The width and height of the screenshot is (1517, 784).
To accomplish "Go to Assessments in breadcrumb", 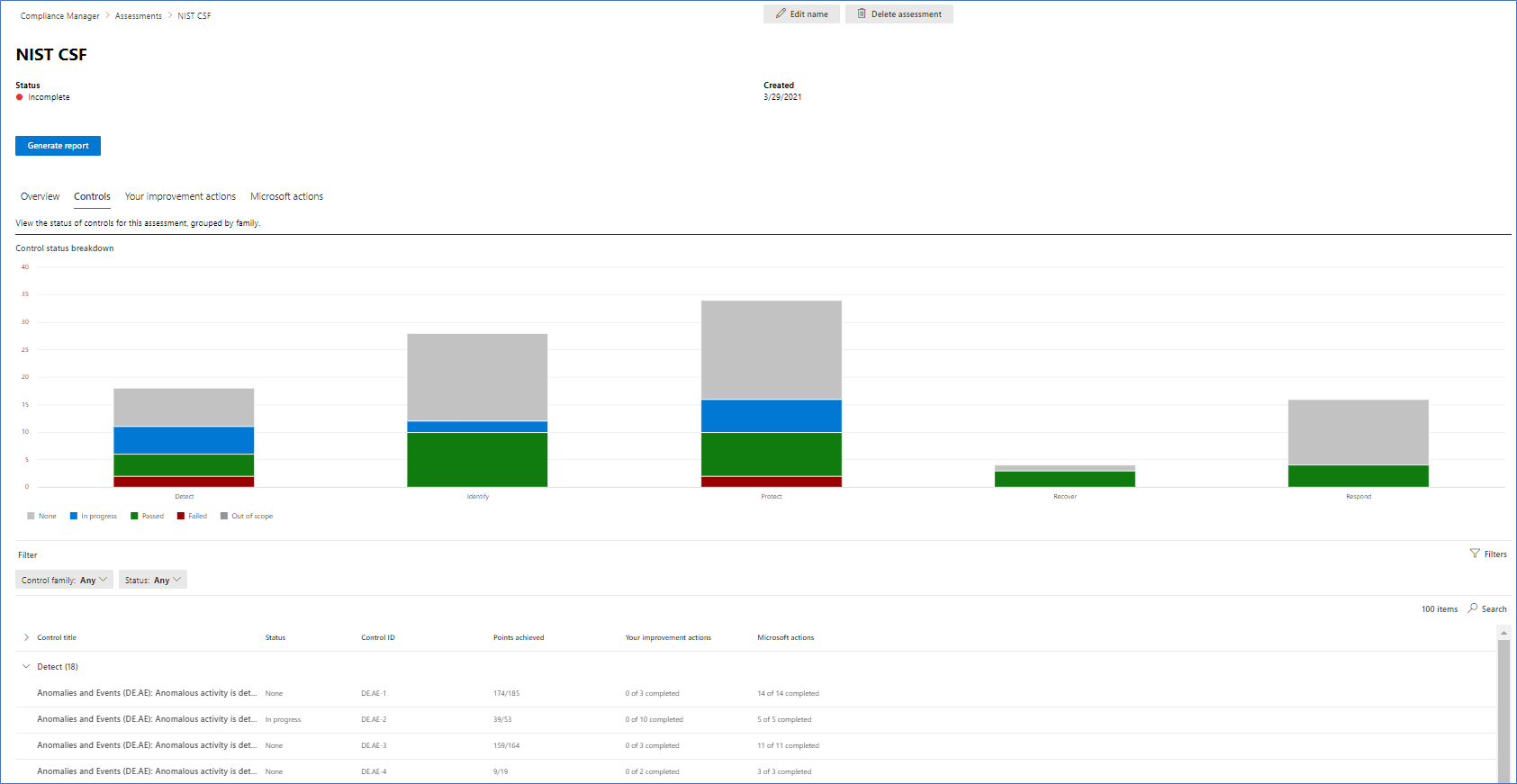I will (139, 16).
